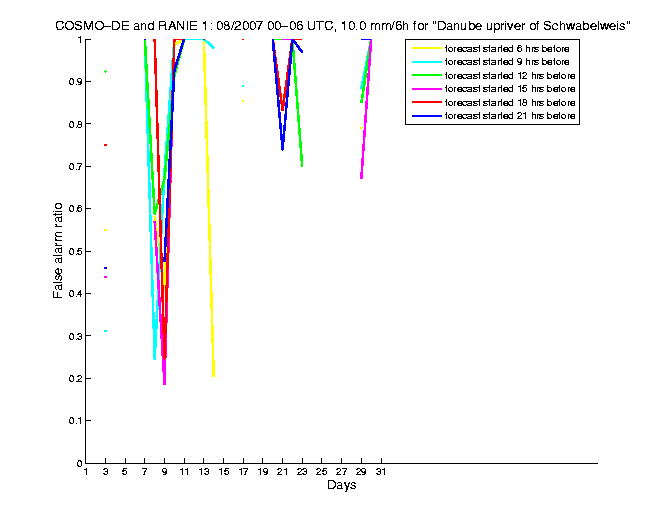Click y-axis tick label 0.3
The width and height of the screenshot is (660, 520).
click(75, 336)
